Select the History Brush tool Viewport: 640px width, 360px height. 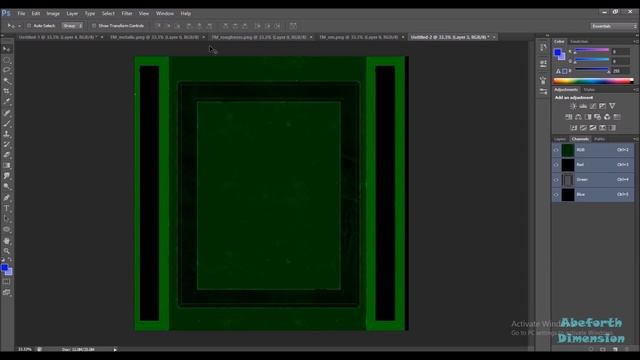pos(7,144)
